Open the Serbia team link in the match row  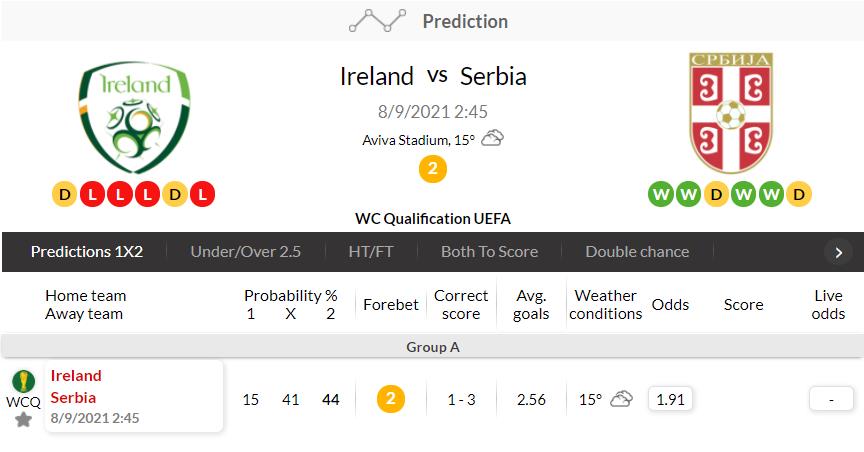(x=73, y=397)
